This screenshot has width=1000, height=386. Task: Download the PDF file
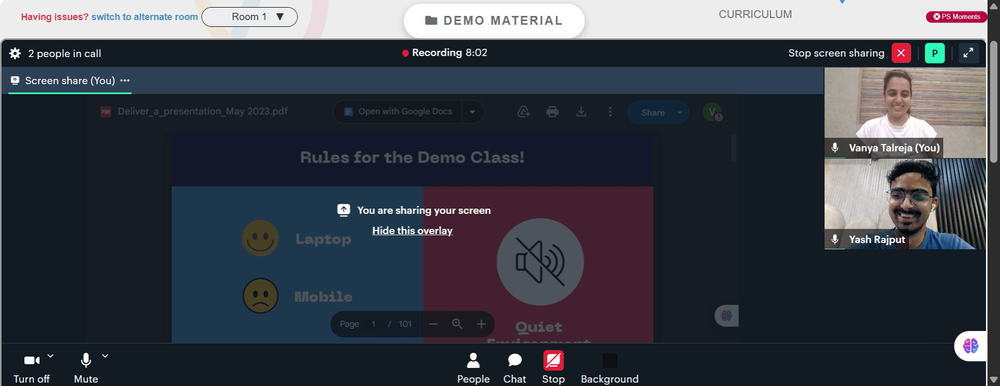[581, 112]
